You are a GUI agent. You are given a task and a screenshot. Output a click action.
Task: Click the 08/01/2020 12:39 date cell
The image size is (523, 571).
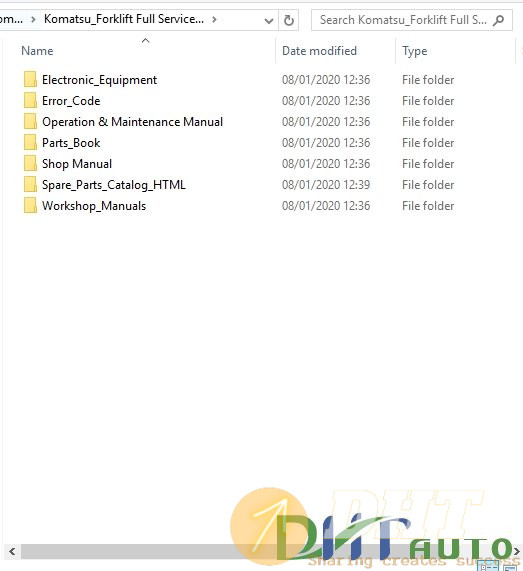coord(326,185)
